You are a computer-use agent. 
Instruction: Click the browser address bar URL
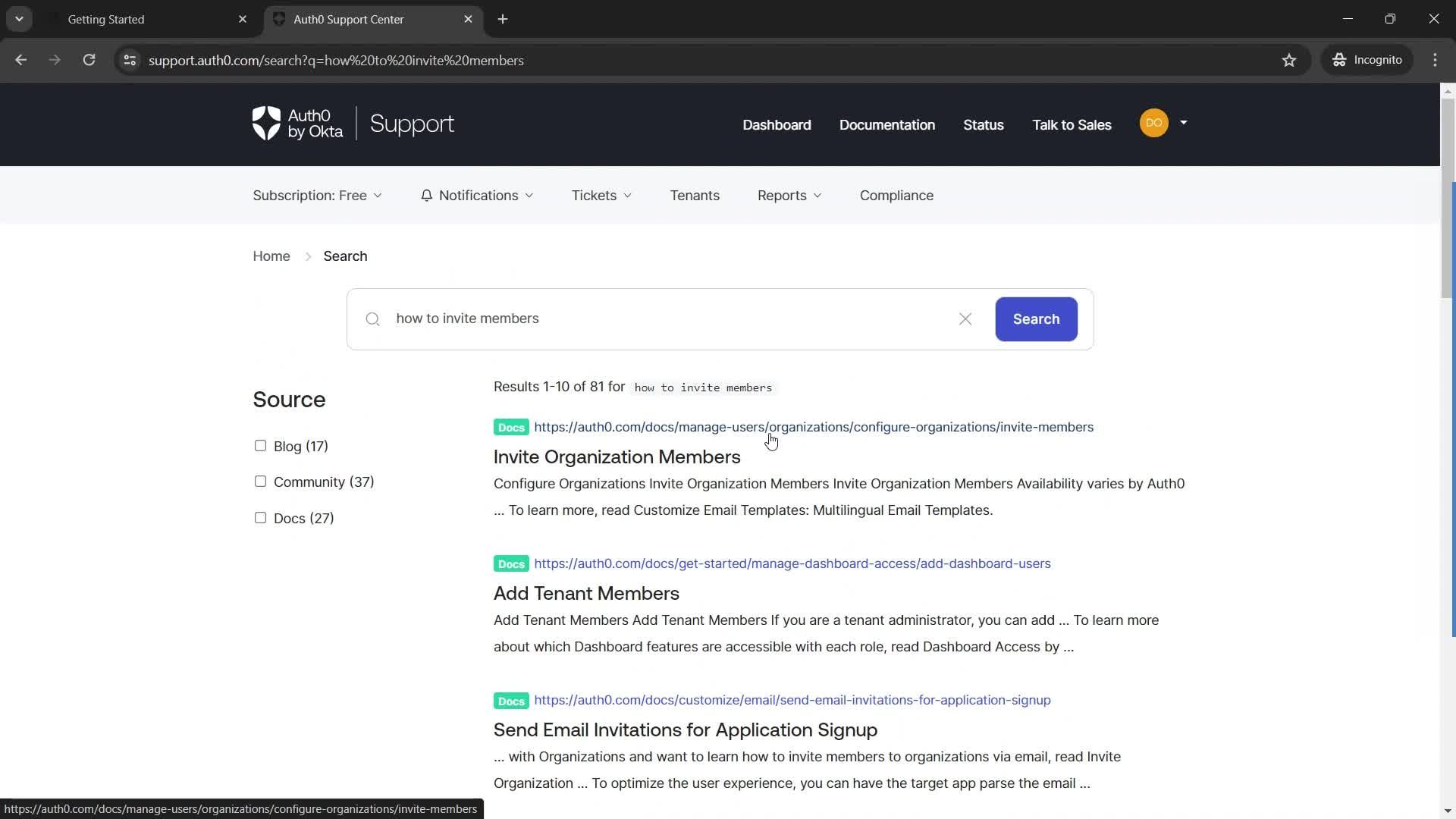click(336, 60)
